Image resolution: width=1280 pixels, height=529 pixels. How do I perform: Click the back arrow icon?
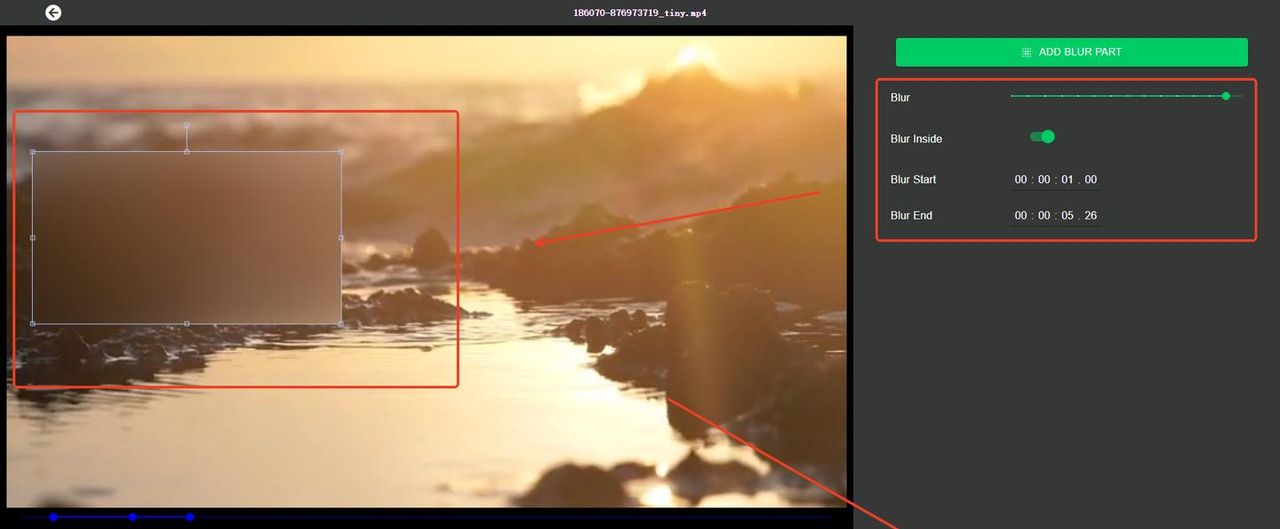pyautogui.click(x=53, y=13)
